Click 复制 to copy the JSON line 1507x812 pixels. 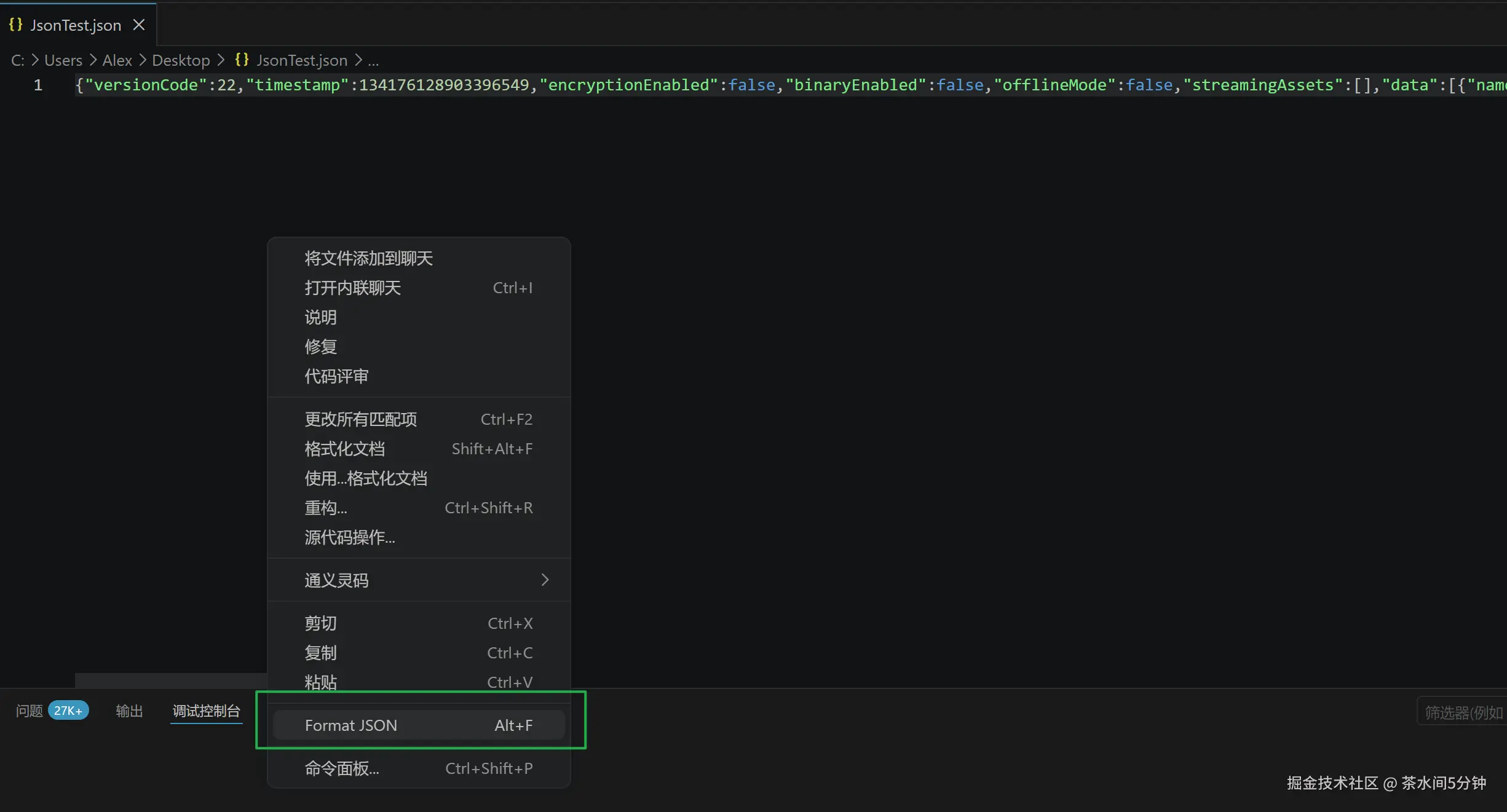point(320,652)
